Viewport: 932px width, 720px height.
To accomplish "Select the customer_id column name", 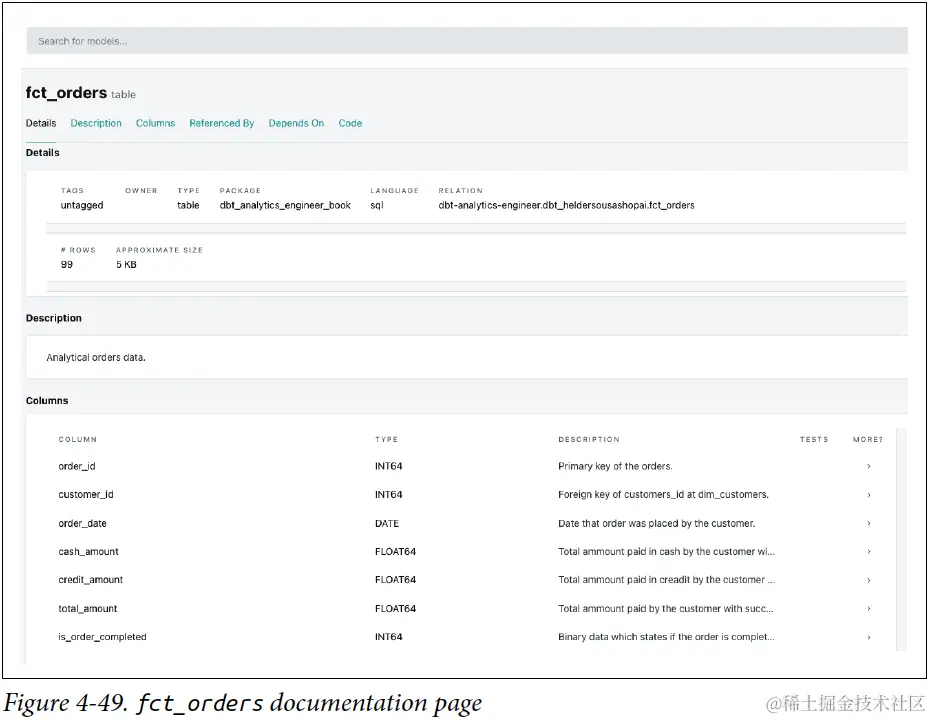I will pyautogui.click(x=86, y=495).
